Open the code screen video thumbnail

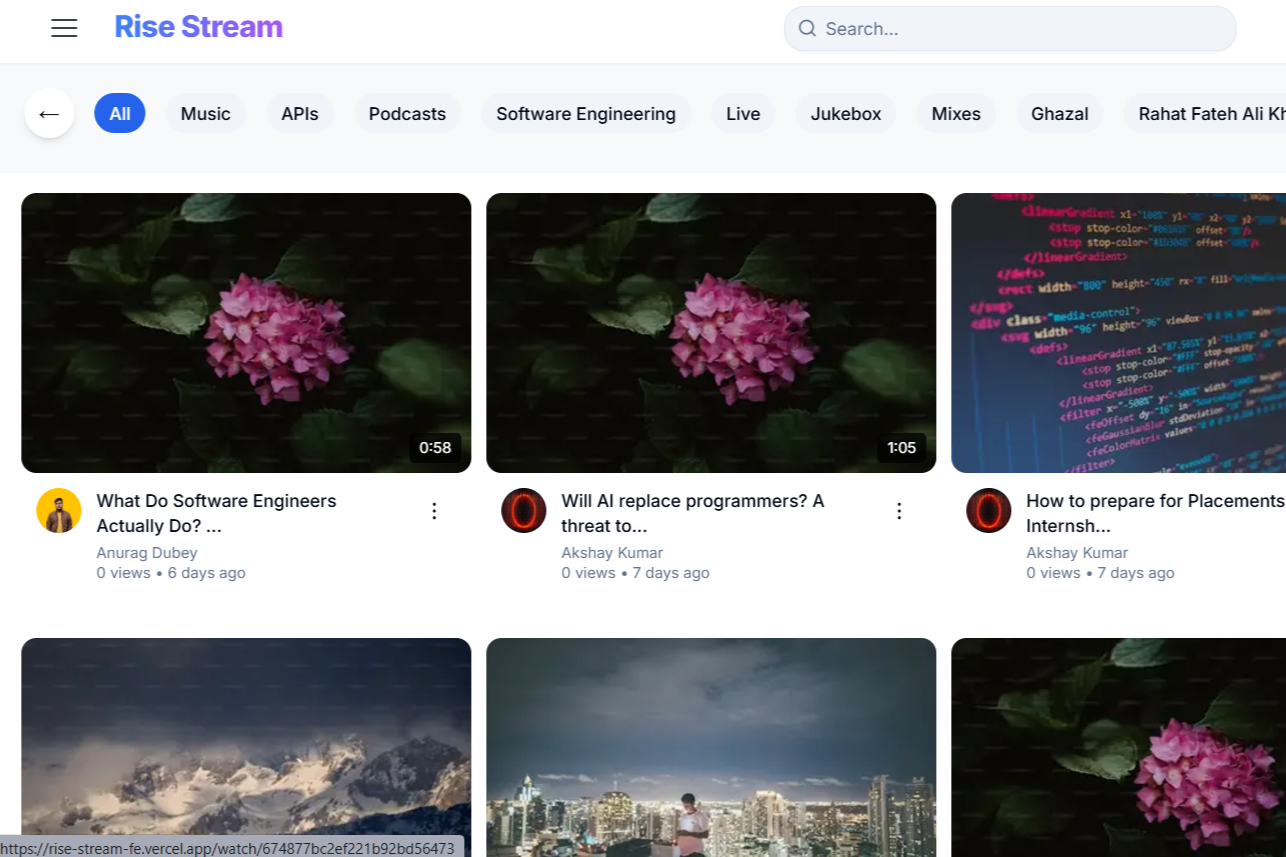pos(1118,333)
